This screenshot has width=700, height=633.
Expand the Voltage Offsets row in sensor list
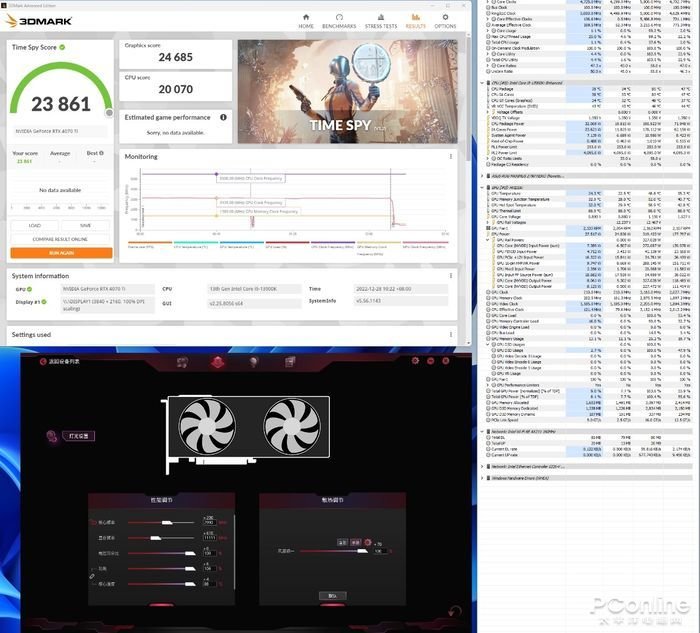(488, 112)
